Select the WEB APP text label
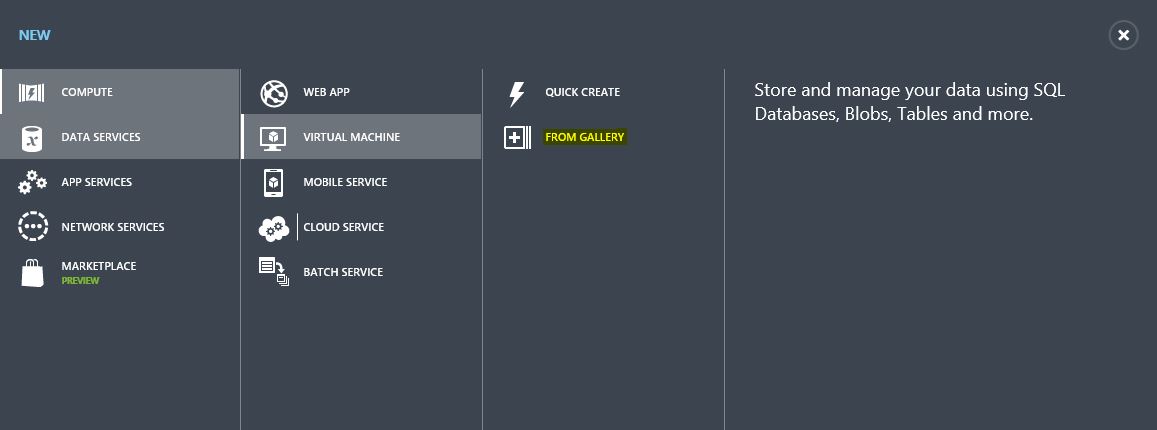The image size is (1157, 430). pyautogui.click(x=326, y=92)
